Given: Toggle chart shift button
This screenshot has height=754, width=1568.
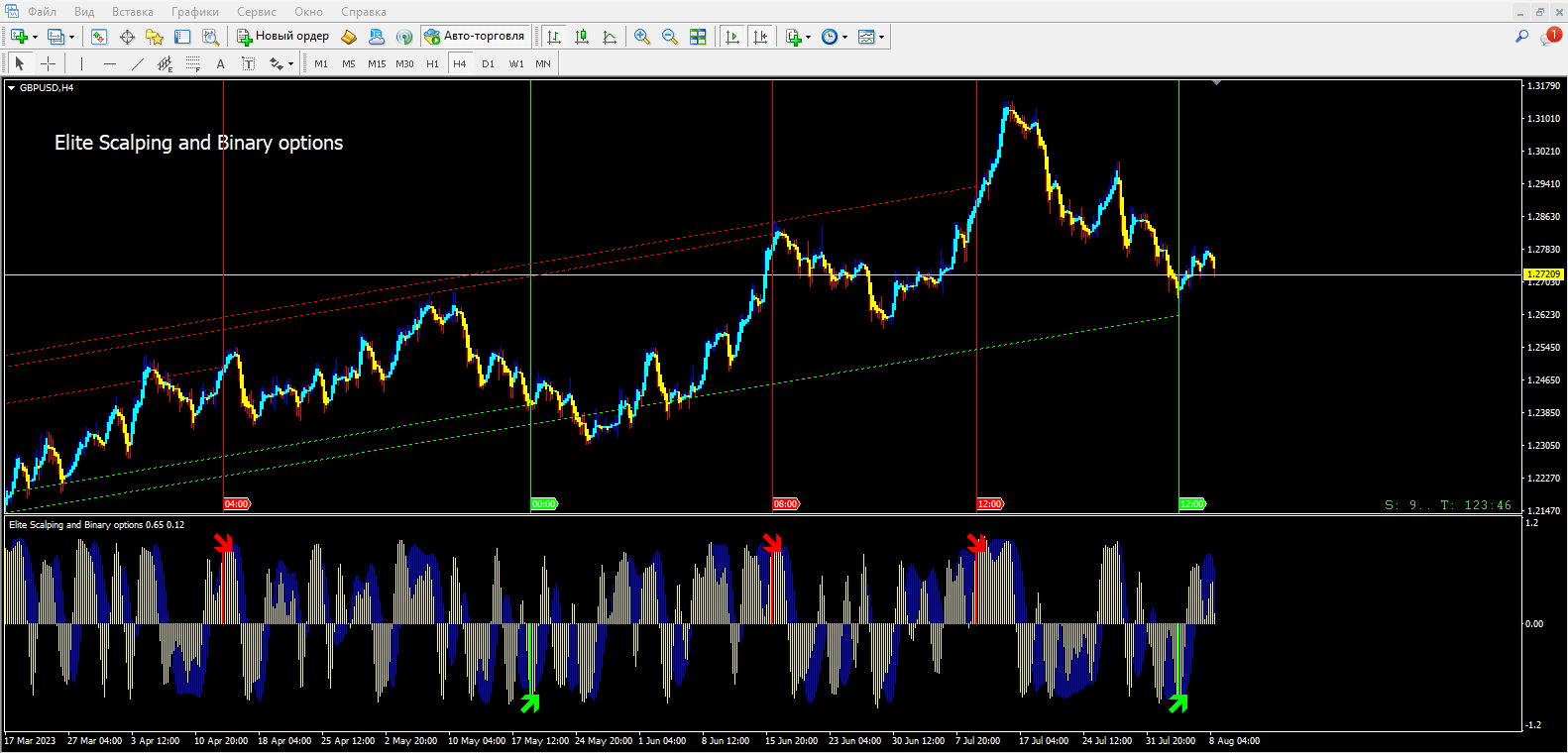Looking at the screenshot, I should [x=760, y=37].
